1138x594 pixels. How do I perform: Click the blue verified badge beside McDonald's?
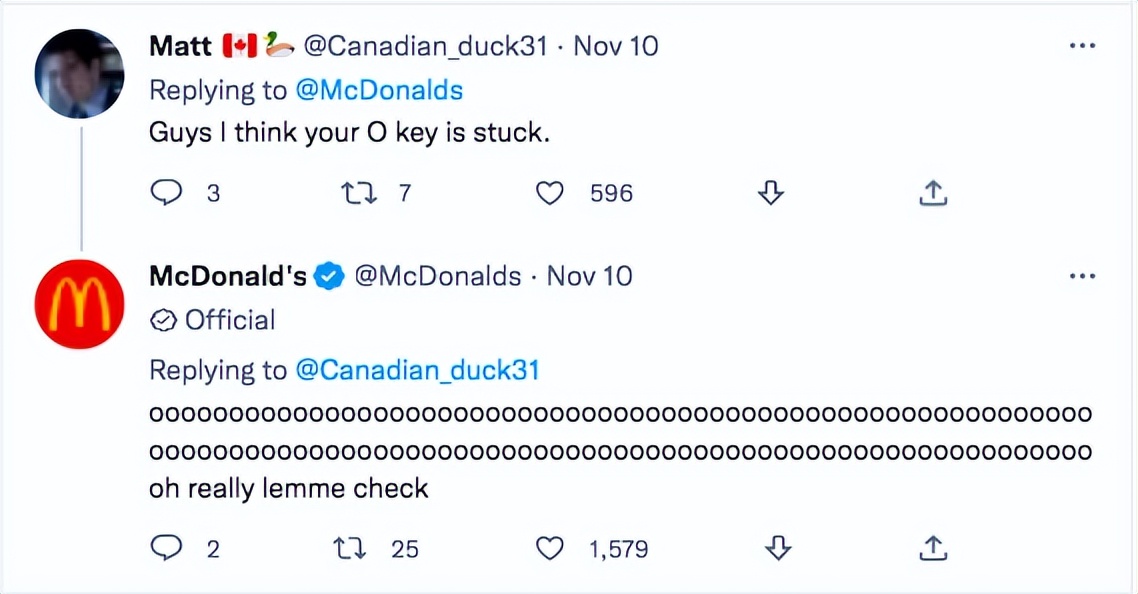point(330,277)
